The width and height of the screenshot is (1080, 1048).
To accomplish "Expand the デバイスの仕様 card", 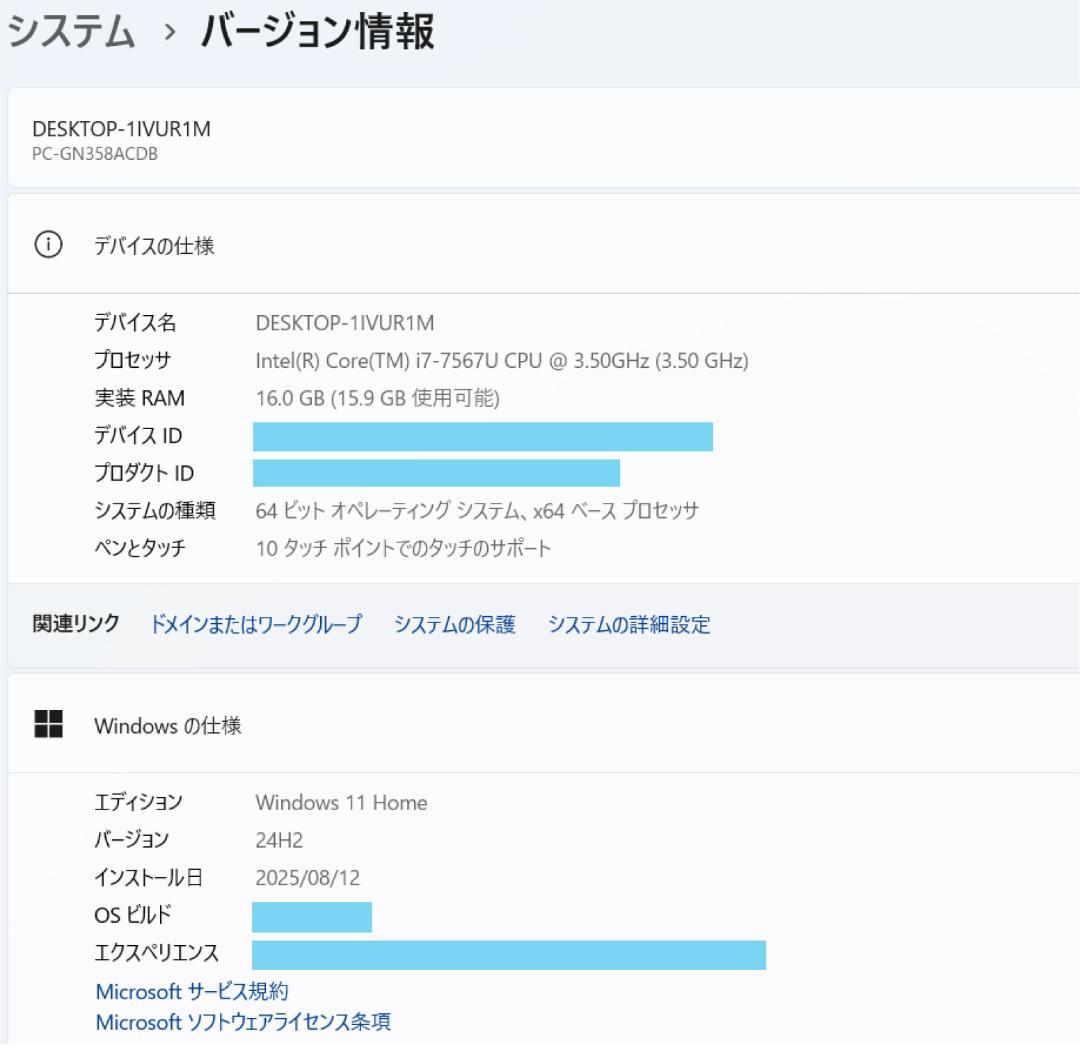I will pos(540,244).
